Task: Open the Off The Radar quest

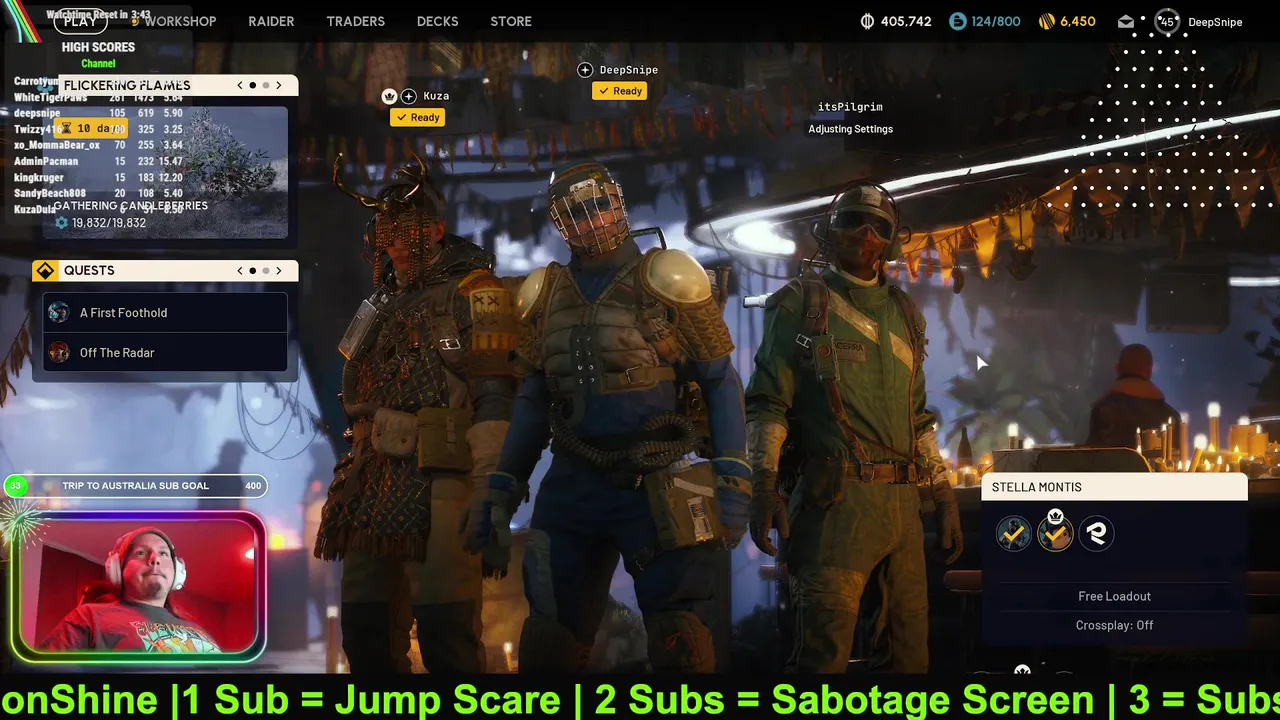Action: click(x=165, y=353)
